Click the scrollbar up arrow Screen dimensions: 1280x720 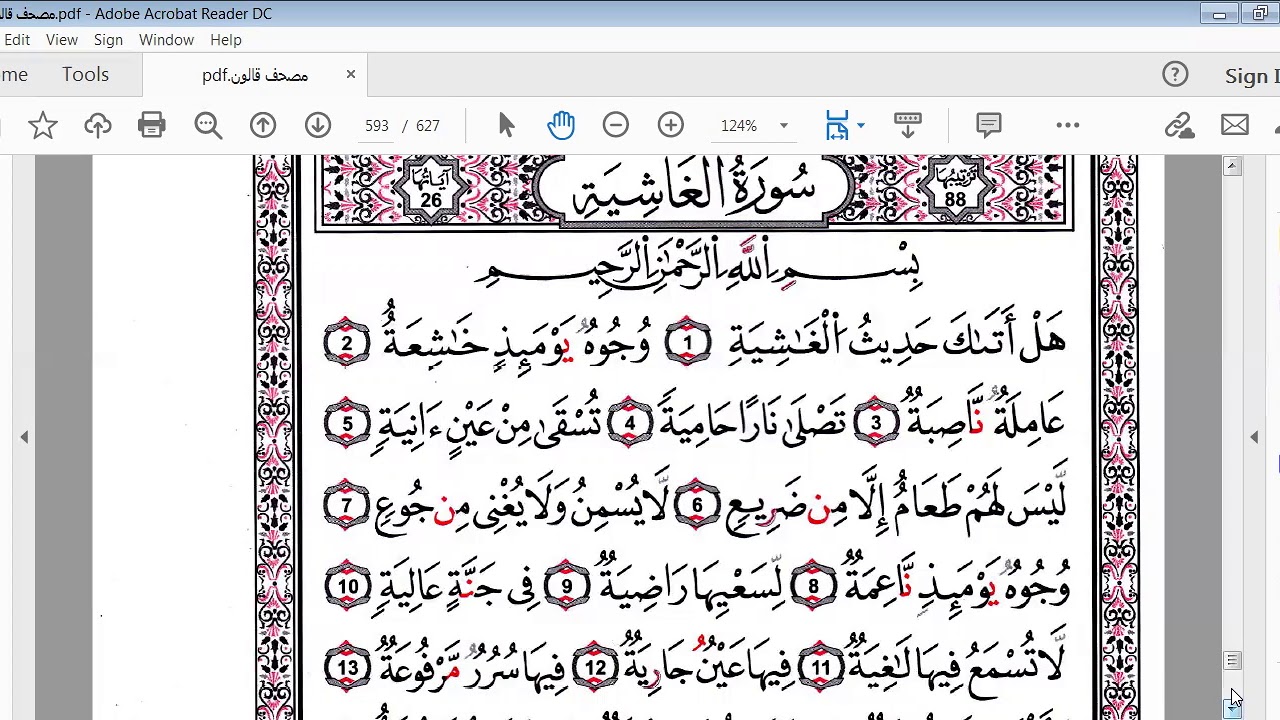[x=1232, y=166]
